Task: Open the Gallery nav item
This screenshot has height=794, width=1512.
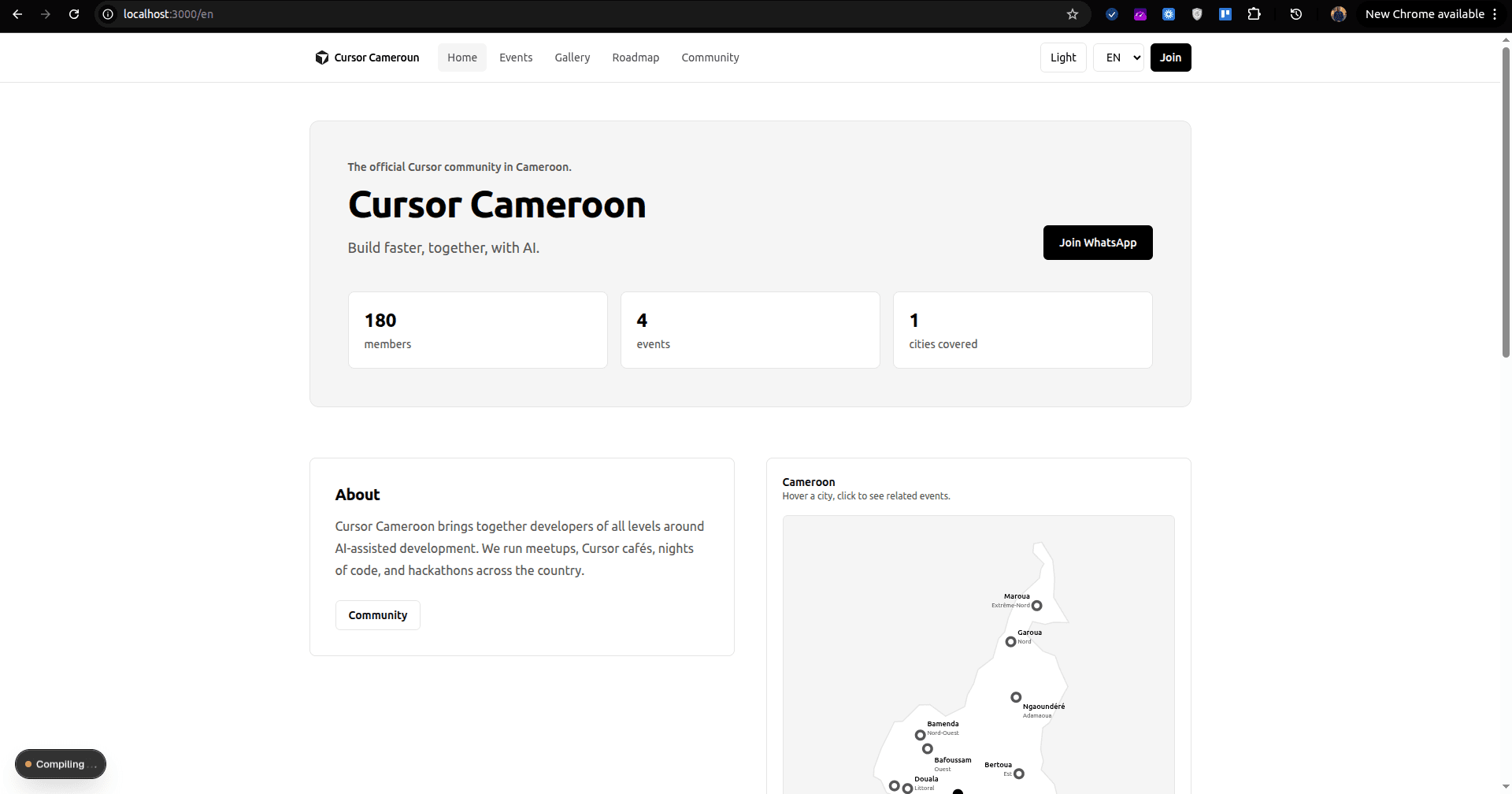Action: click(x=573, y=58)
